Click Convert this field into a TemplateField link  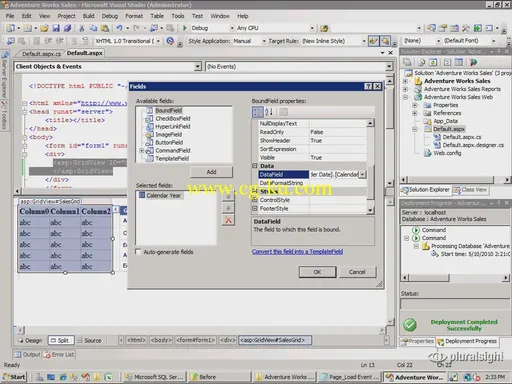[x=297, y=252]
